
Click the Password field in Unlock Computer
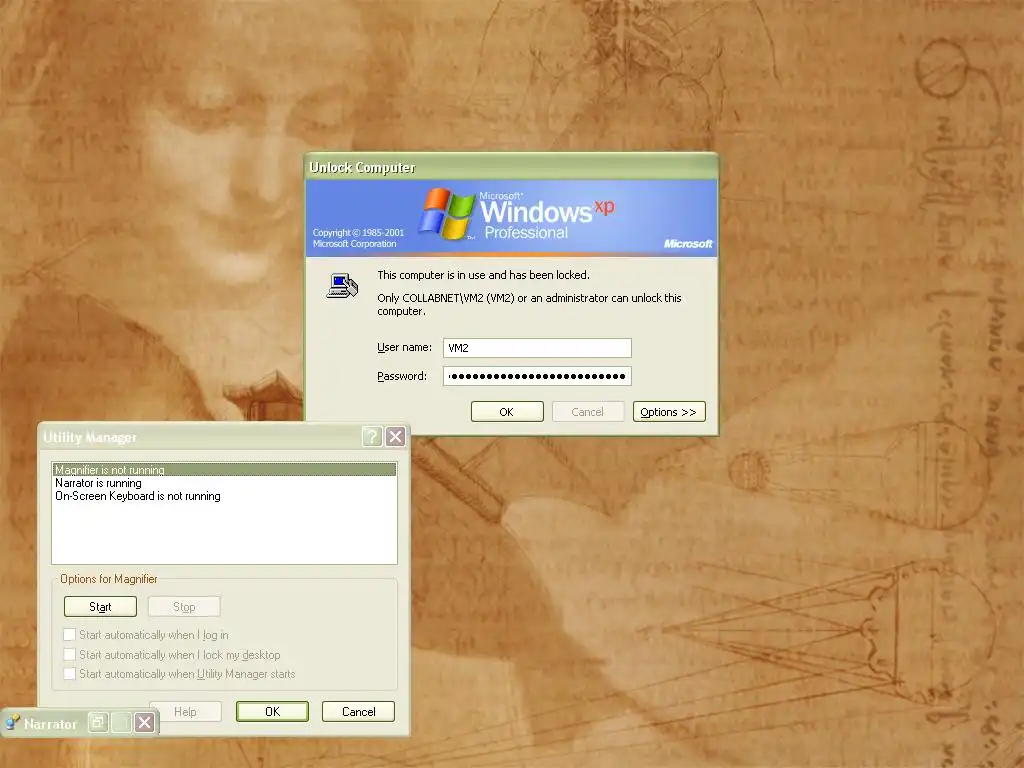click(537, 376)
